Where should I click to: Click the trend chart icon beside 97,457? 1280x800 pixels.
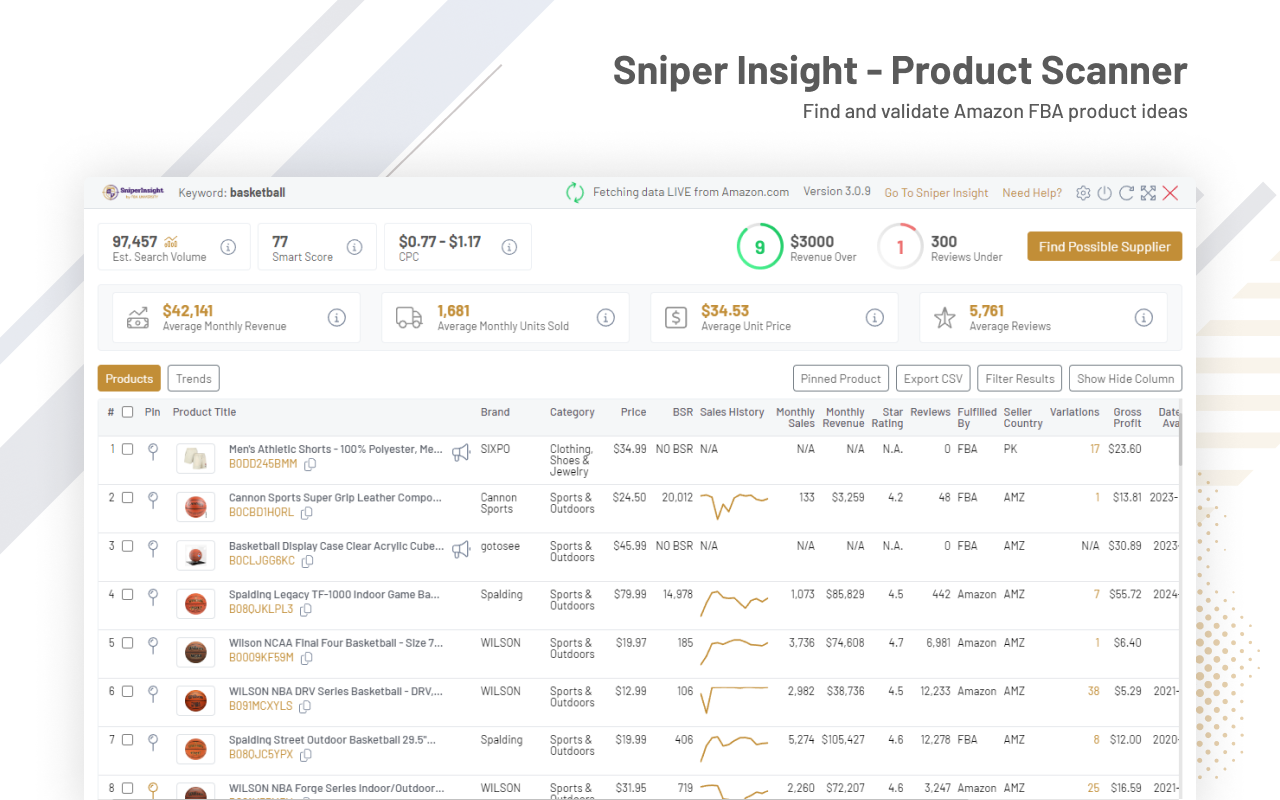coord(171,241)
